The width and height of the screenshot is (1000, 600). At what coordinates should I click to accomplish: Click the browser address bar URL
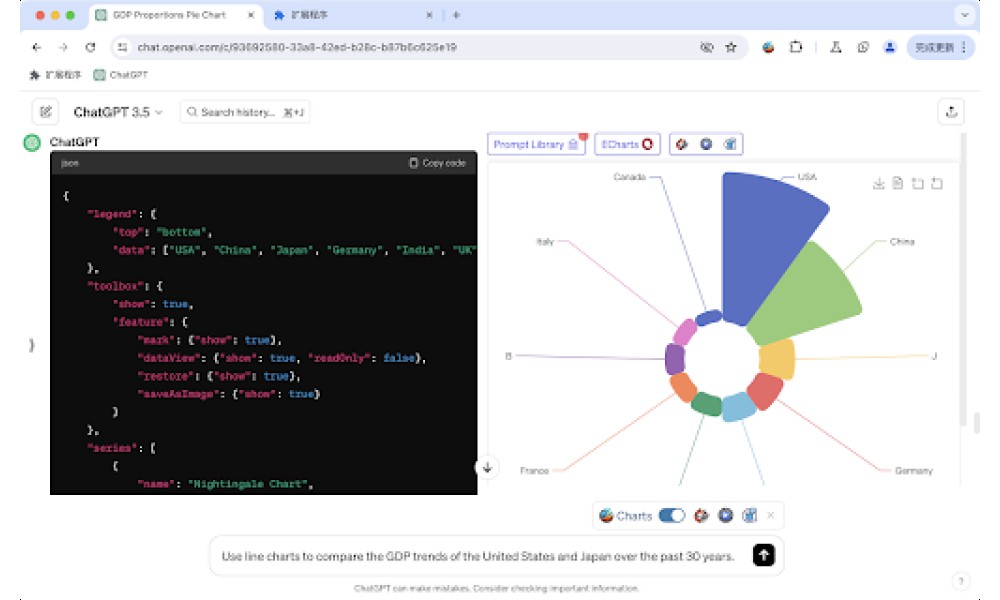pyautogui.click(x=297, y=47)
